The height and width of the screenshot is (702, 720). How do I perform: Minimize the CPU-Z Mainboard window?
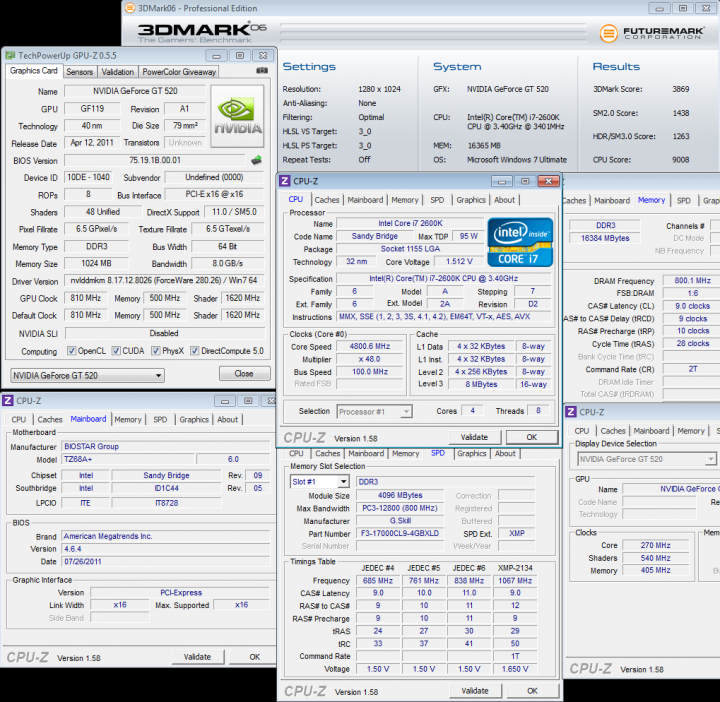pyautogui.click(x=225, y=401)
